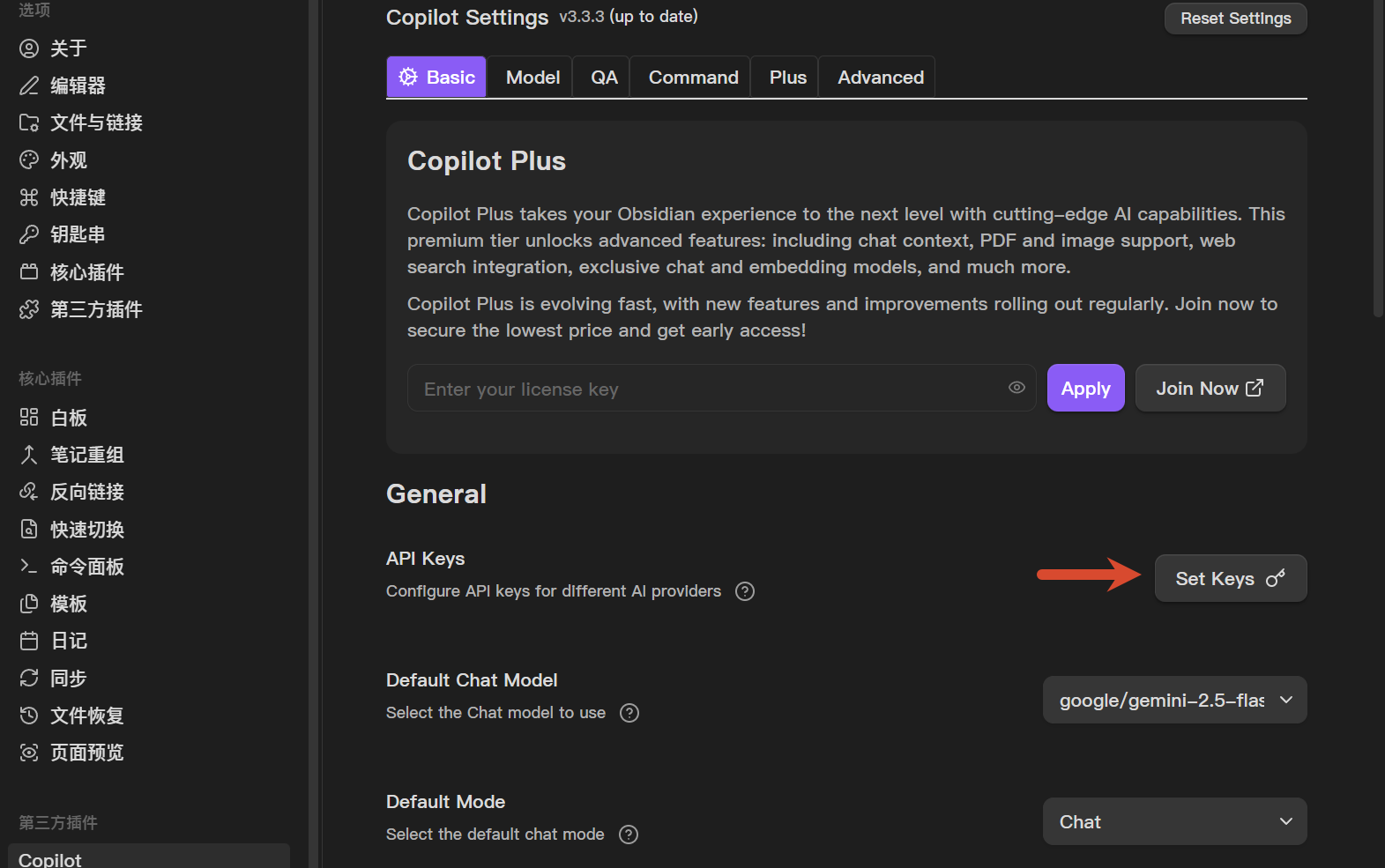Screen dimensions: 1385x868
Task: Click the 快捷键 command-key icon
Action: 29,197
